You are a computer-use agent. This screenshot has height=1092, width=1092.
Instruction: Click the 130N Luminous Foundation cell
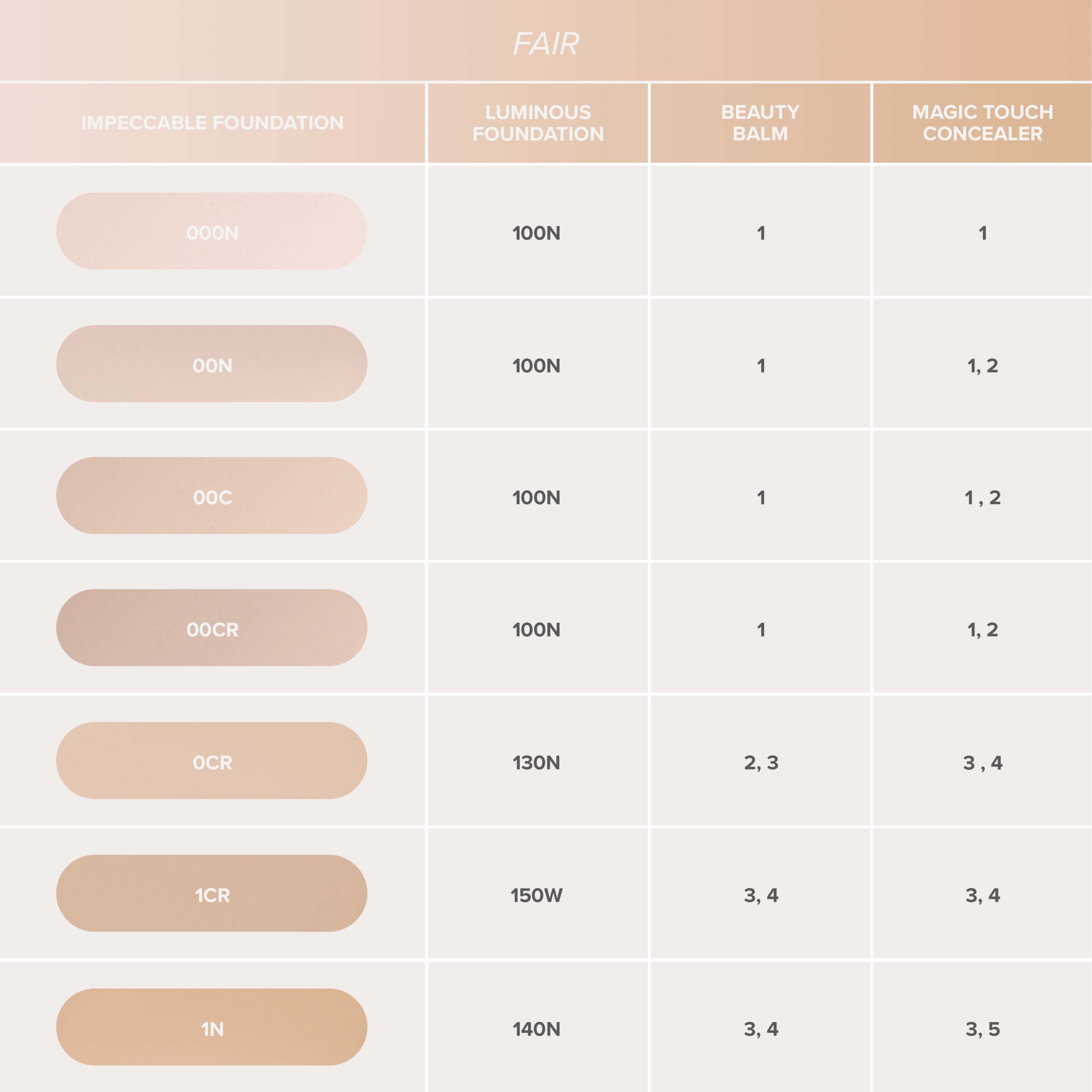pyautogui.click(x=536, y=762)
